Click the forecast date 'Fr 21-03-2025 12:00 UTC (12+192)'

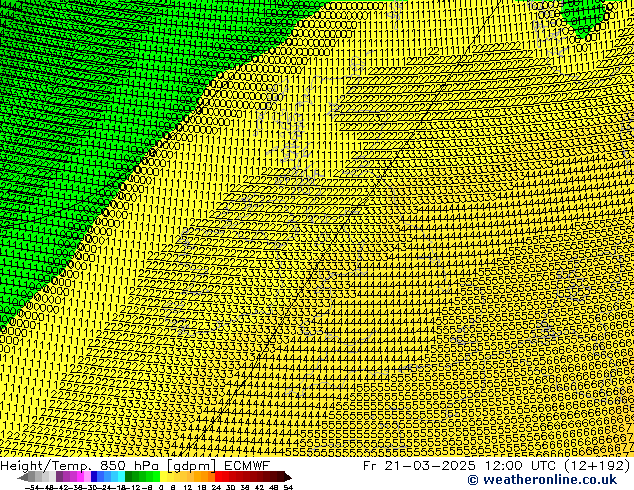click(x=497, y=465)
